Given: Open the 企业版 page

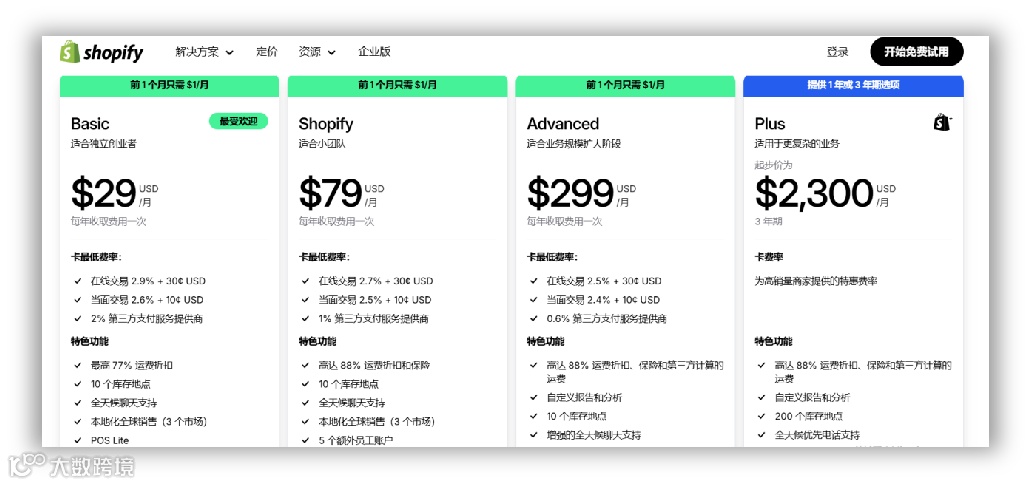Looking at the screenshot, I should click(374, 52).
